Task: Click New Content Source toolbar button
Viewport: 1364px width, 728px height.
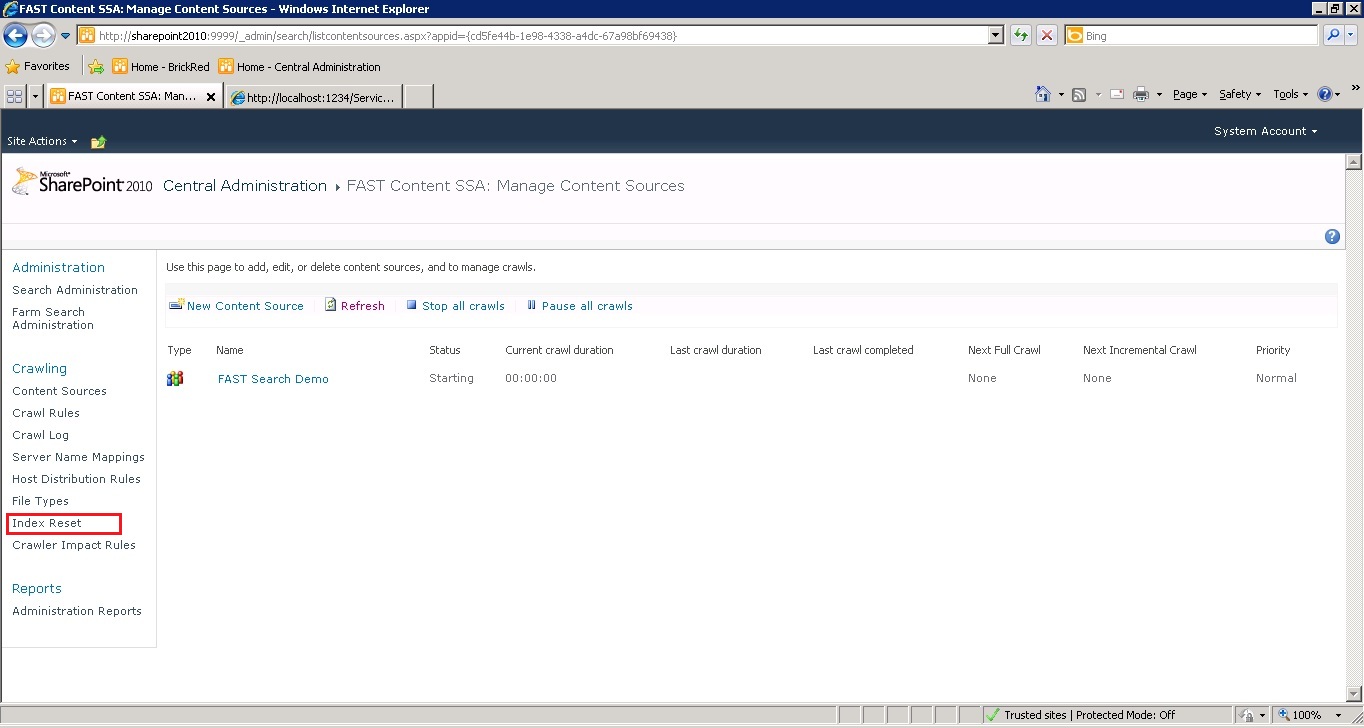Action: [236, 306]
